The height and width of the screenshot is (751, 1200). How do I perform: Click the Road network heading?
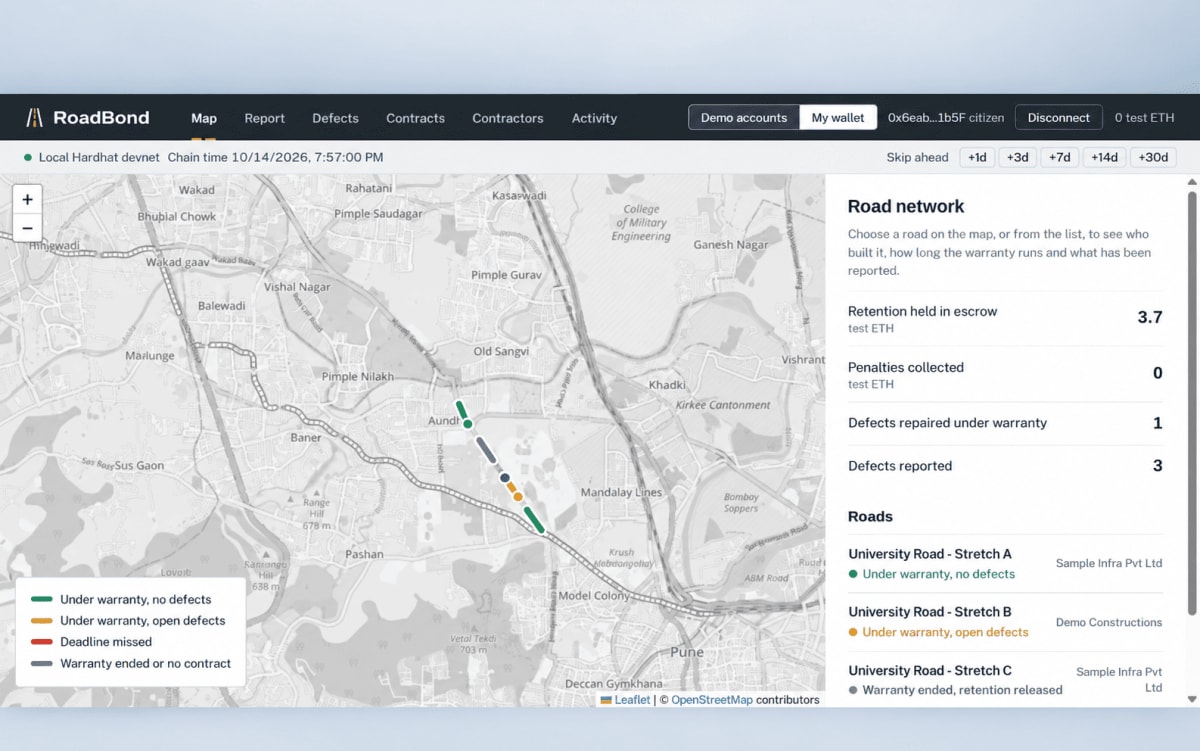906,207
